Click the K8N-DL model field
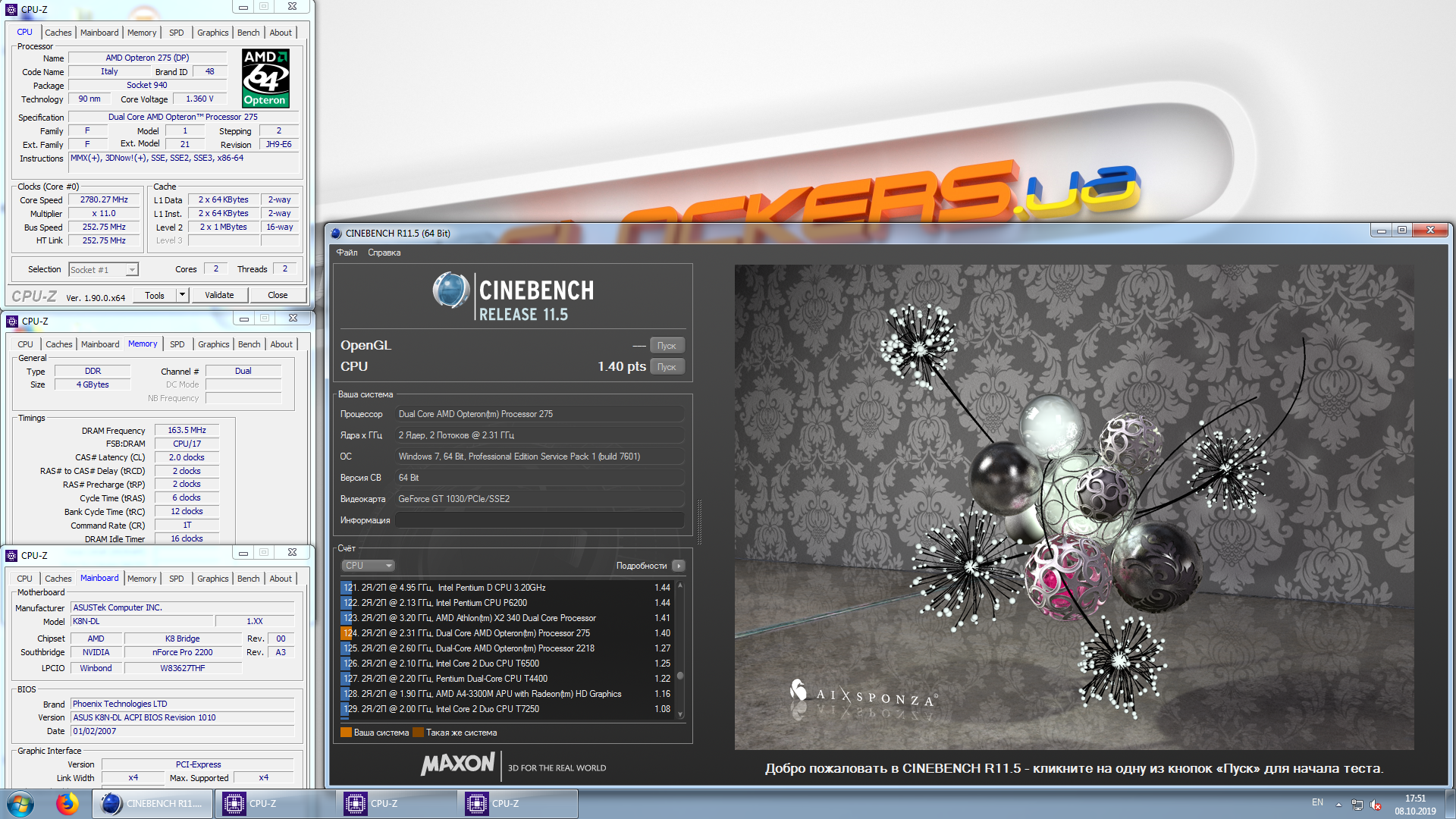1456x819 pixels. point(143,621)
